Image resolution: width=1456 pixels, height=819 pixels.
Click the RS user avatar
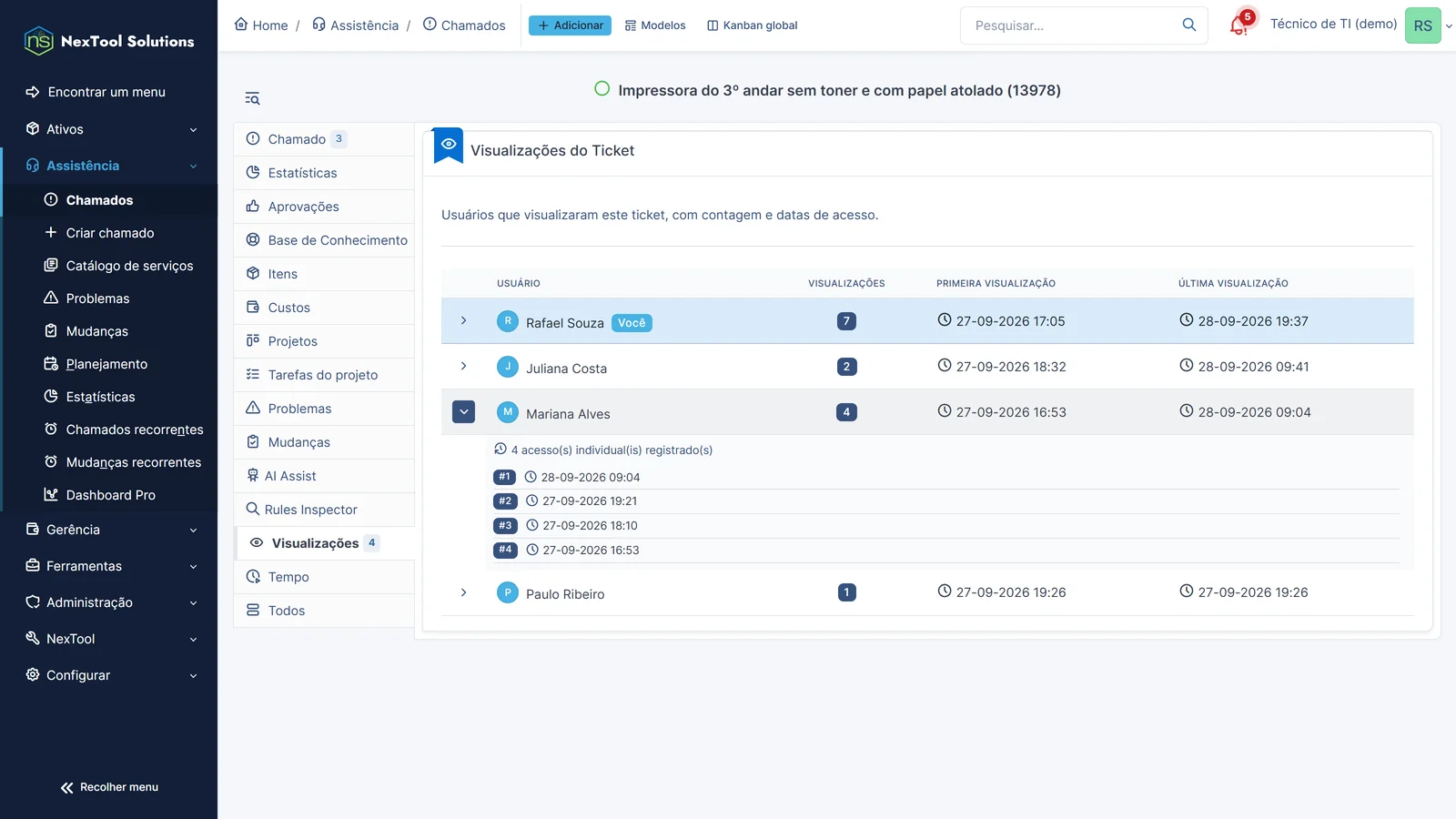pos(1422,25)
